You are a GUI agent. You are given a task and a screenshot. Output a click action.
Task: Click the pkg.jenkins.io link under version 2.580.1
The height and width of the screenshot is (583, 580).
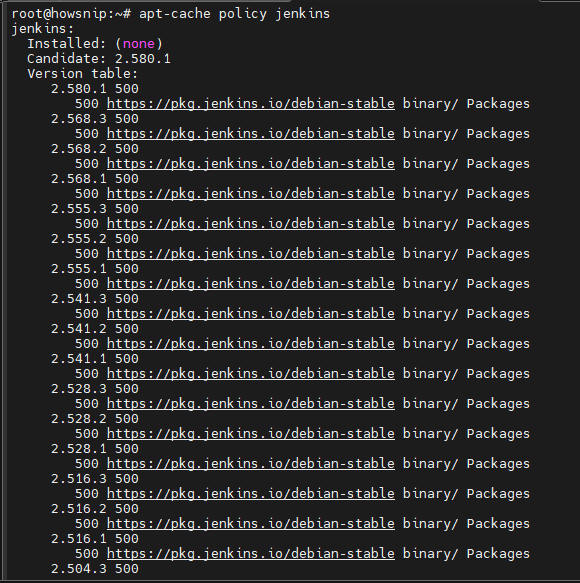(x=251, y=104)
